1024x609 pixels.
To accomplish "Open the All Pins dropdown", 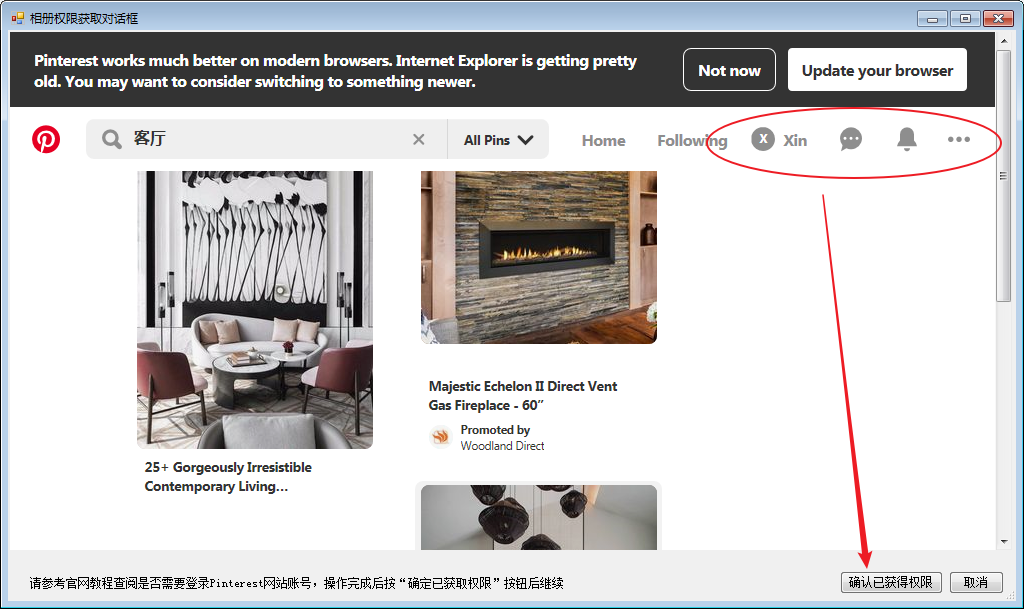I will tap(490, 139).
